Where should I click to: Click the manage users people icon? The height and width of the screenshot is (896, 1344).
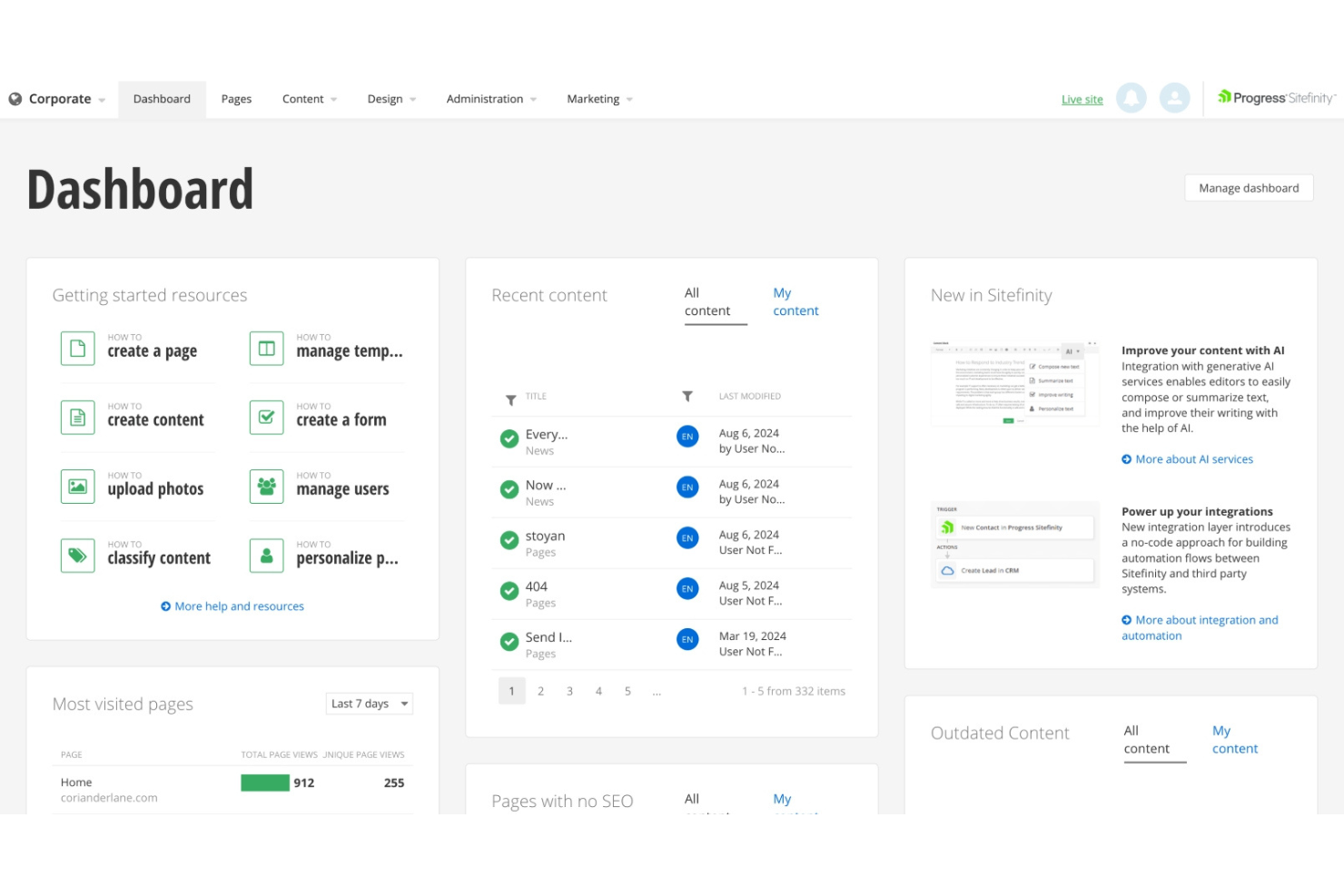[267, 487]
